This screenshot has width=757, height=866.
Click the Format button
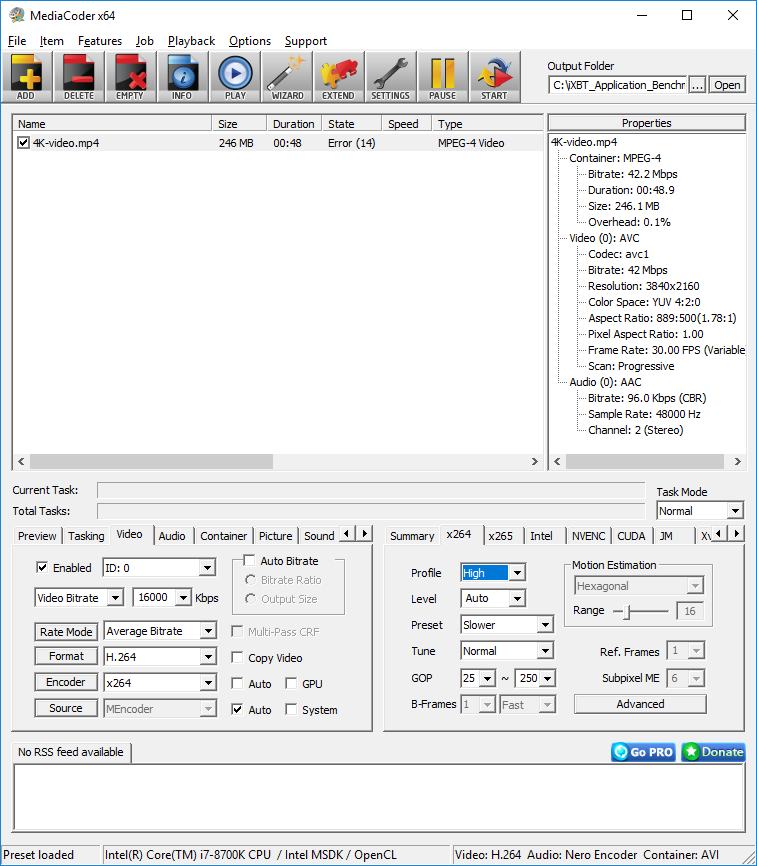click(x=66, y=656)
